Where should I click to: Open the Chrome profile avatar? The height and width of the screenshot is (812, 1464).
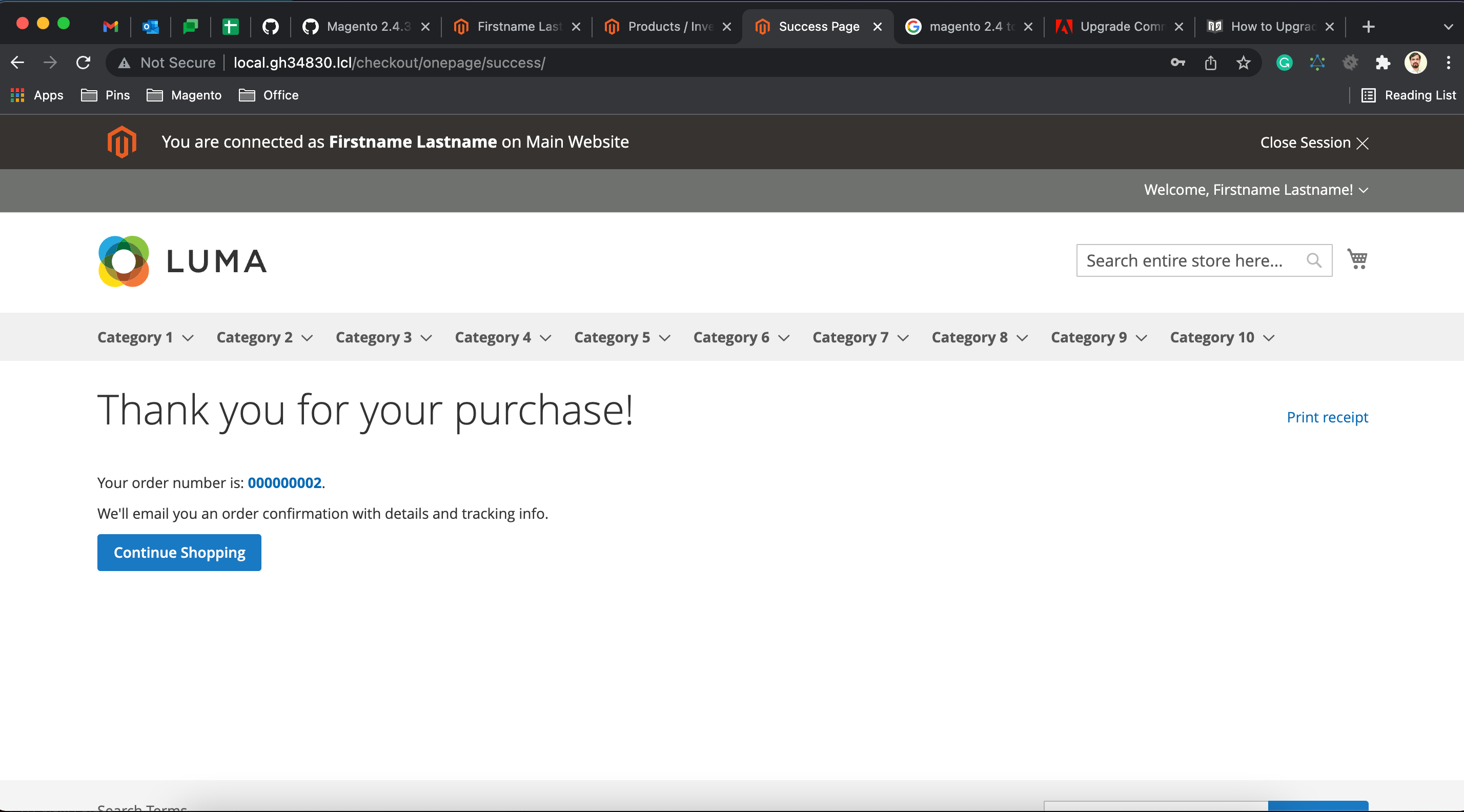point(1416,63)
